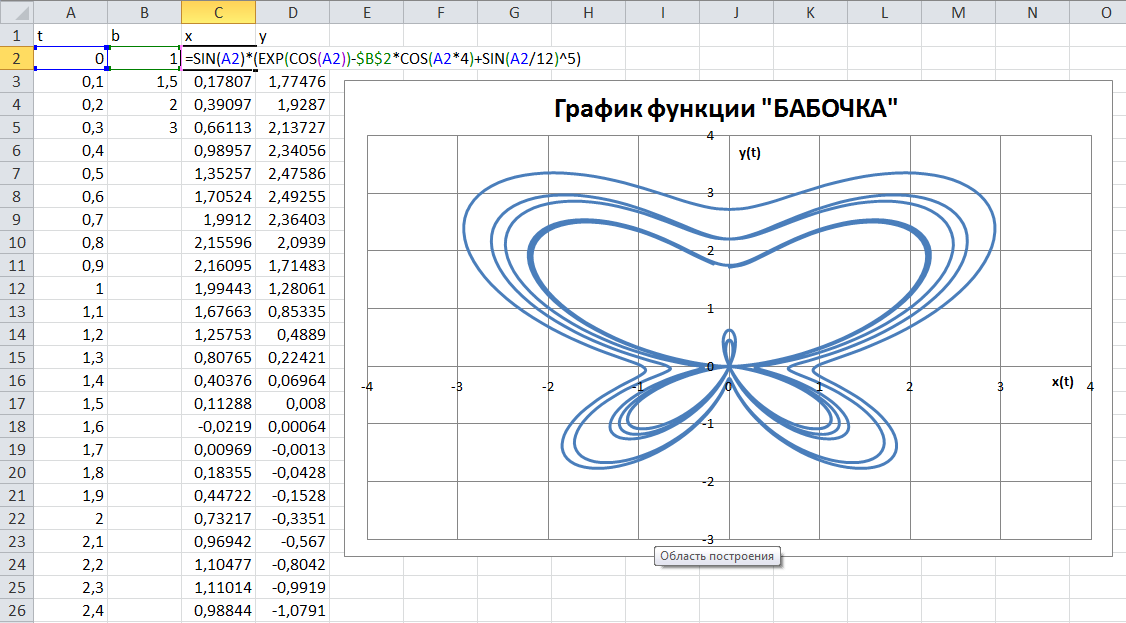Click cell with value 1,77476

pyautogui.click(x=292, y=82)
